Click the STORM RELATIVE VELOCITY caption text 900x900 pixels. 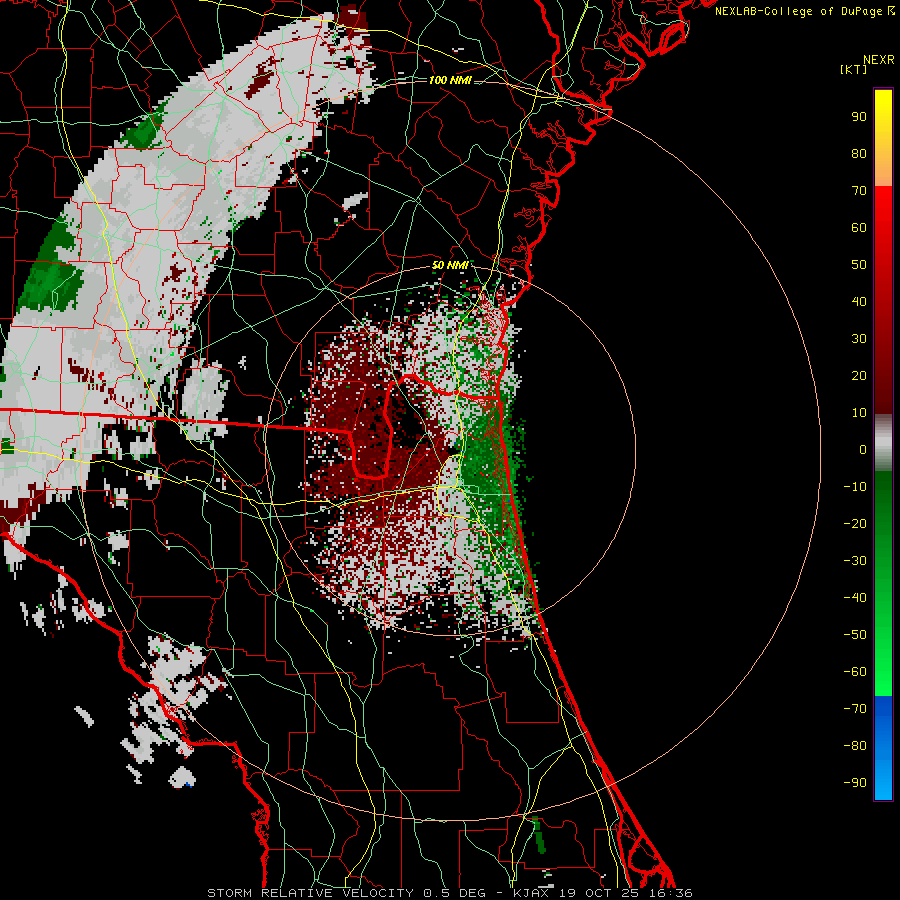(x=310, y=893)
